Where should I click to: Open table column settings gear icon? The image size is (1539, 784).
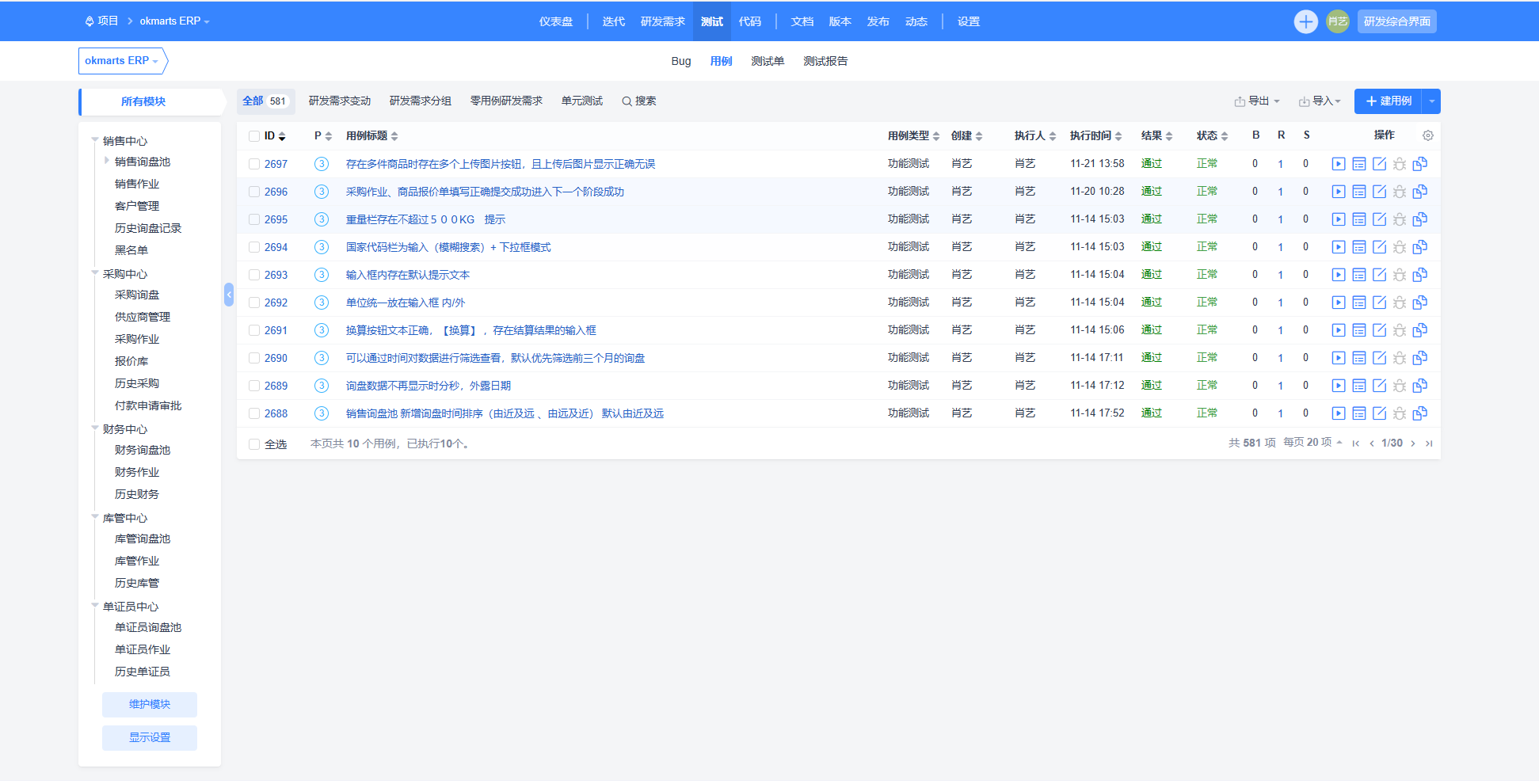point(1428,135)
